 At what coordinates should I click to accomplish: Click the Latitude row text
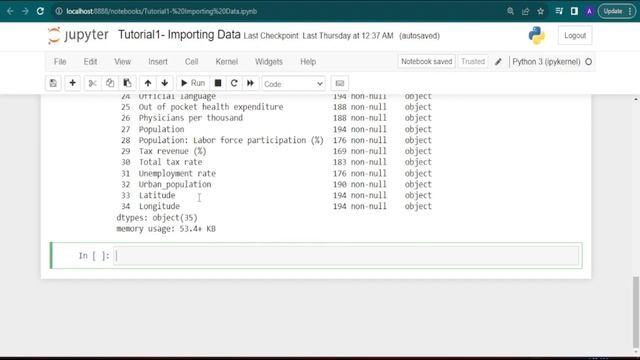(x=157, y=196)
